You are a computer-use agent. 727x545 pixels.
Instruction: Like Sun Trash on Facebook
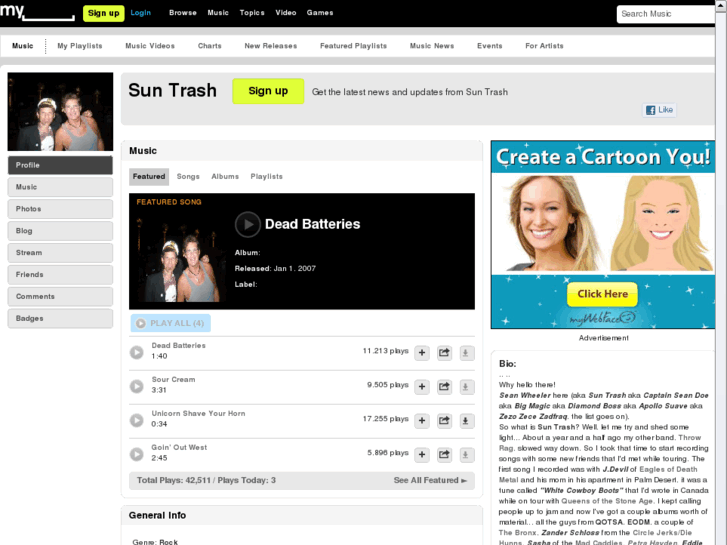[659, 110]
